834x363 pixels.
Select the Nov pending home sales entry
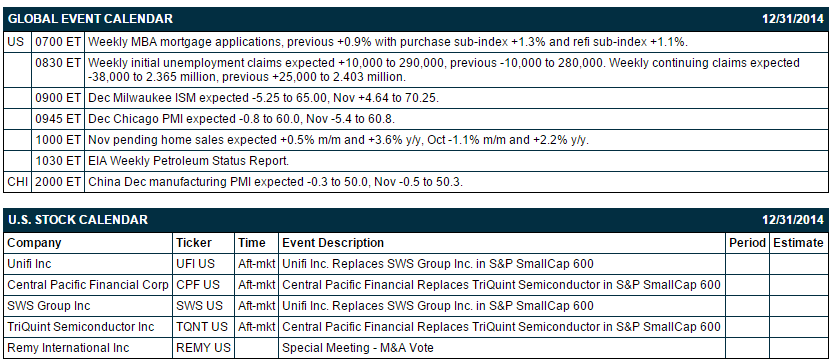pyautogui.click(x=338, y=140)
